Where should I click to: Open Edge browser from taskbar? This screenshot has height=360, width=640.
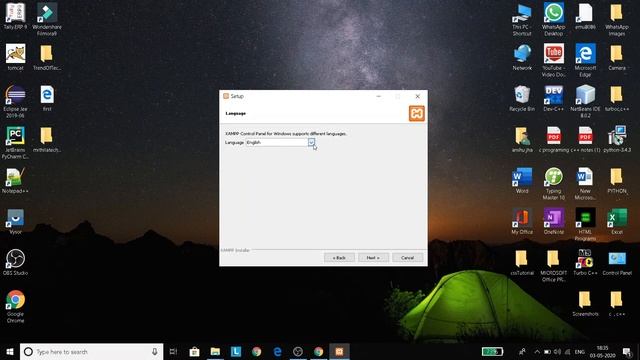(x=277, y=351)
